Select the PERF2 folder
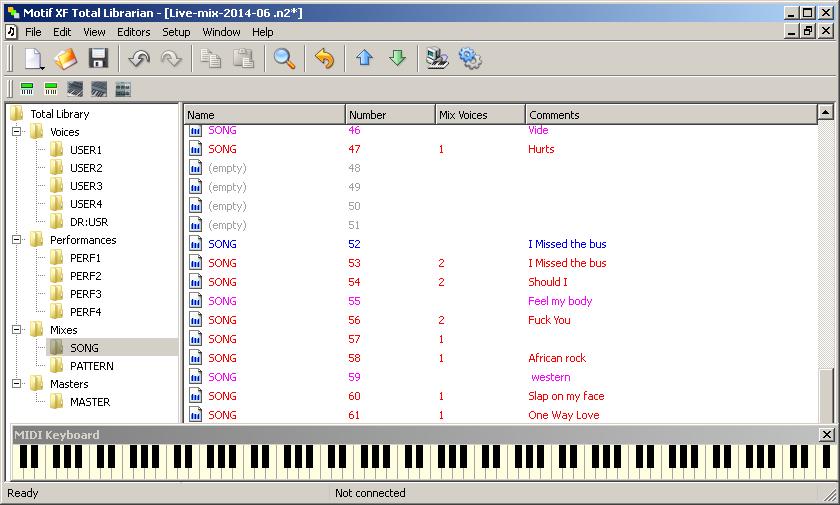Screen dimensions: 840x505 (x=85, y=276)
